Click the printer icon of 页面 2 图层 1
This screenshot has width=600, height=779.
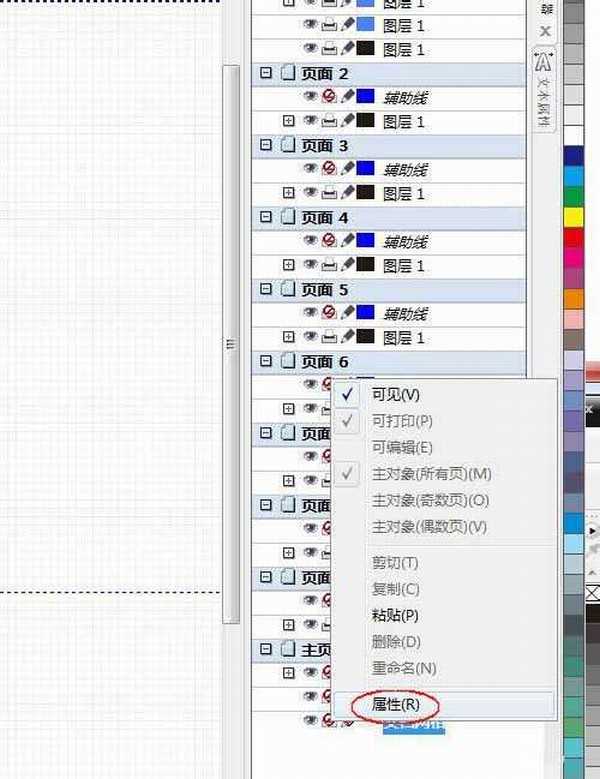(329, 122)
